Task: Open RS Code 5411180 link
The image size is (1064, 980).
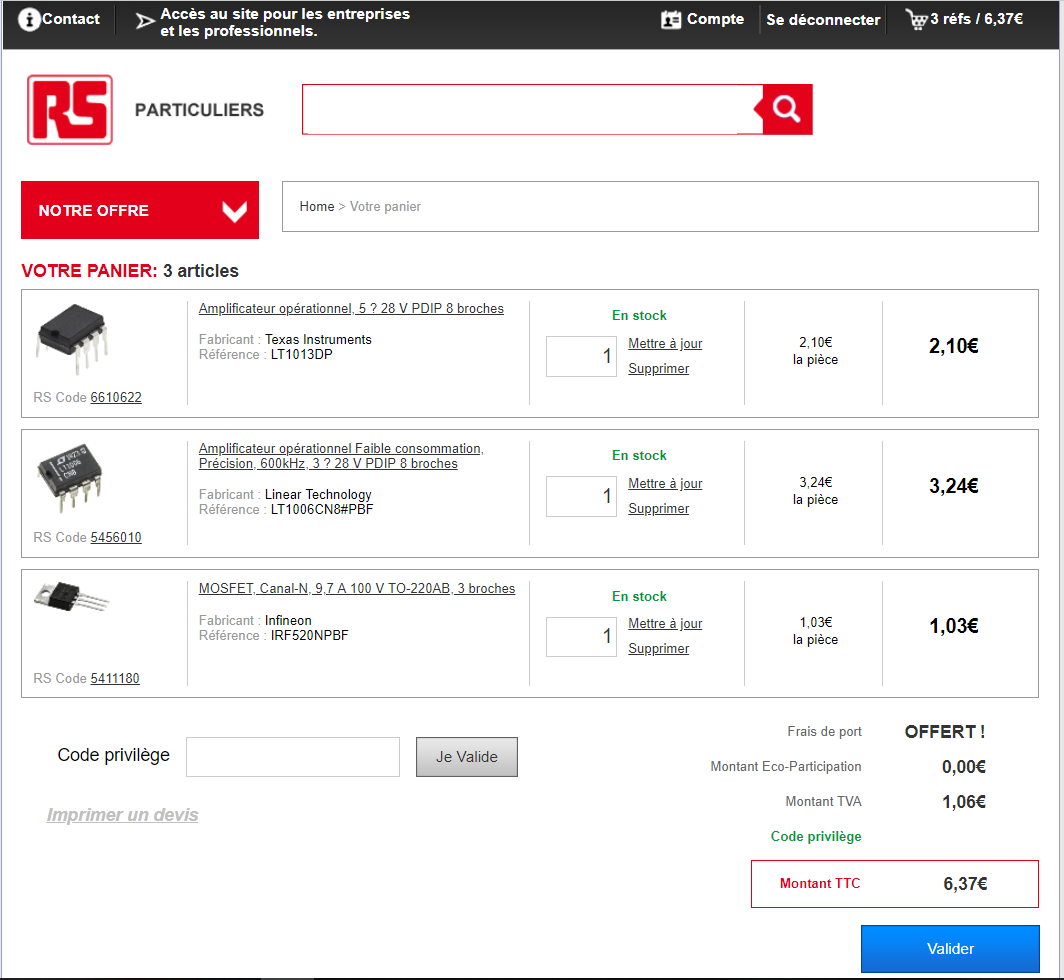Action: click(115, 678)
